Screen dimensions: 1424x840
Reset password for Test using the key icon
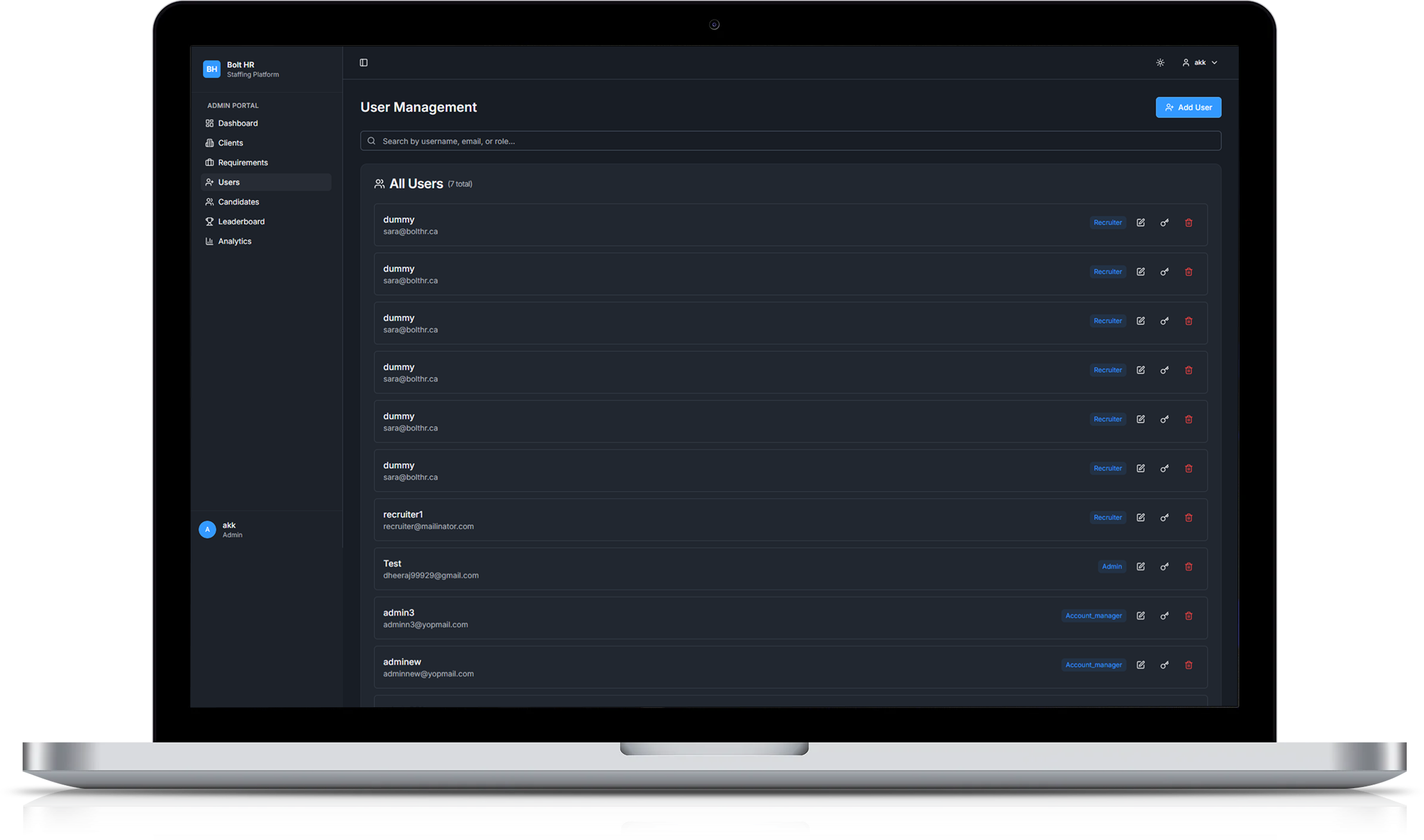[x=1164, y=567]
